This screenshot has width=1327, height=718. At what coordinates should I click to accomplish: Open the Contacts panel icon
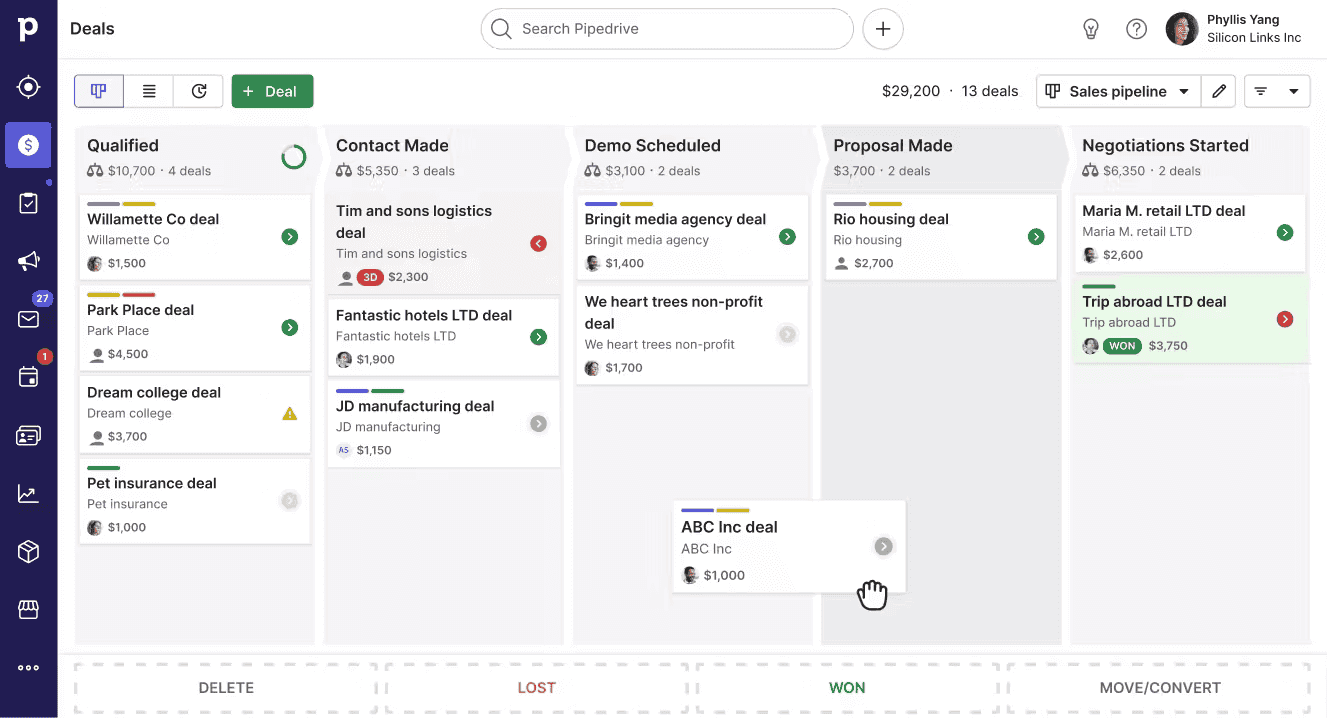[x=28, y=434]
